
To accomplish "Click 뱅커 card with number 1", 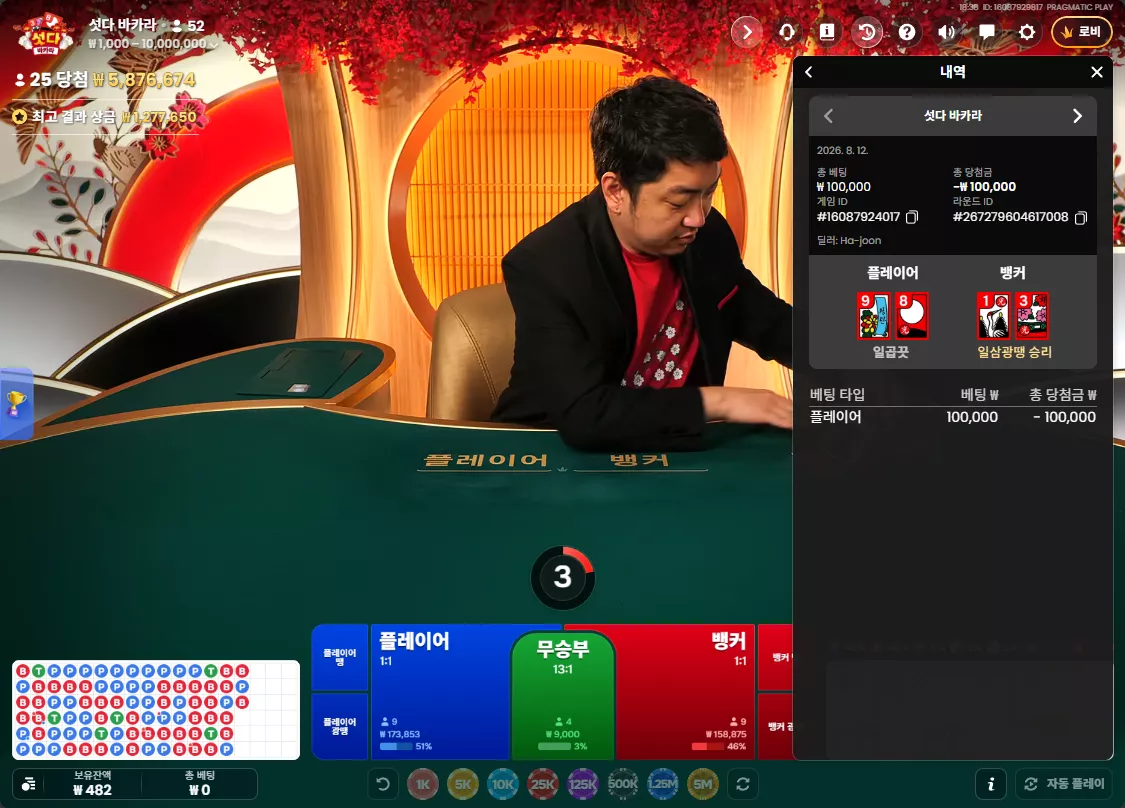I will point(994,316).
